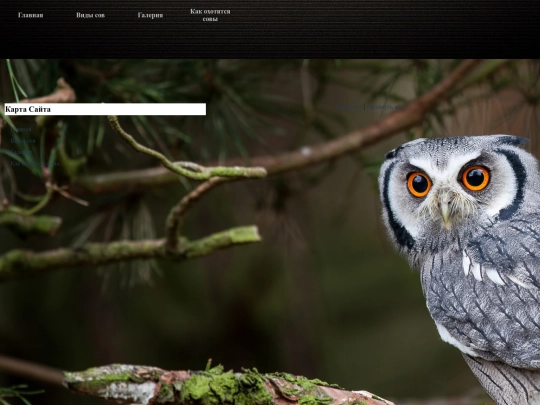Click the Раскрыть все link right of the divider
The image size is (540, 405).
[x=384, y=107]
